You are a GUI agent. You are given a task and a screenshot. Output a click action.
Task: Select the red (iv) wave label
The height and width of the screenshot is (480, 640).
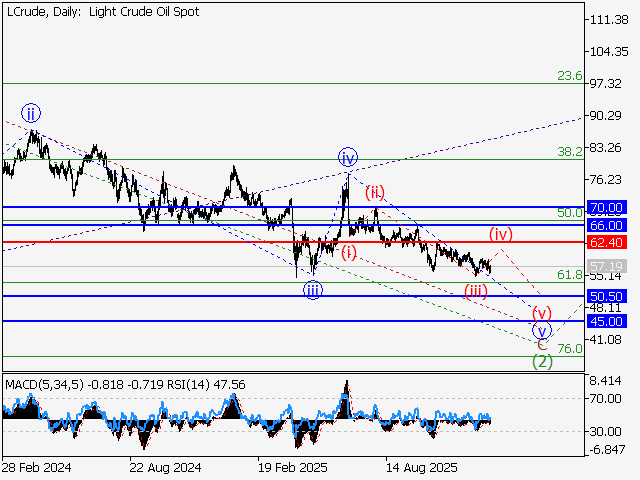[500, 234]
